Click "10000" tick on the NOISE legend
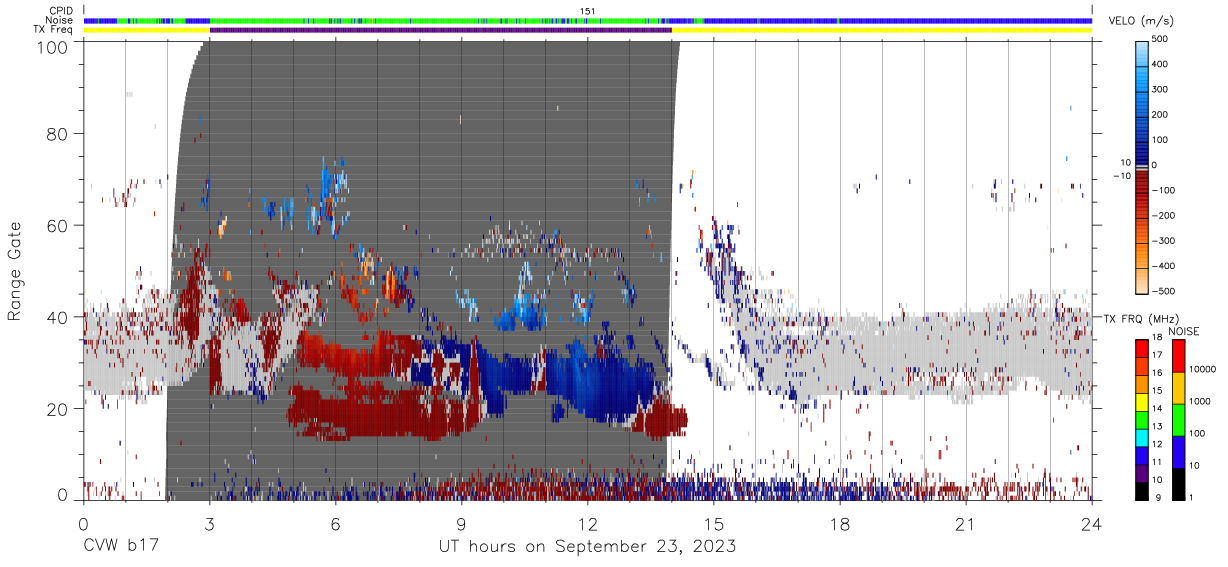Viewport: 1228px width, 567px height. point(1201,371)
